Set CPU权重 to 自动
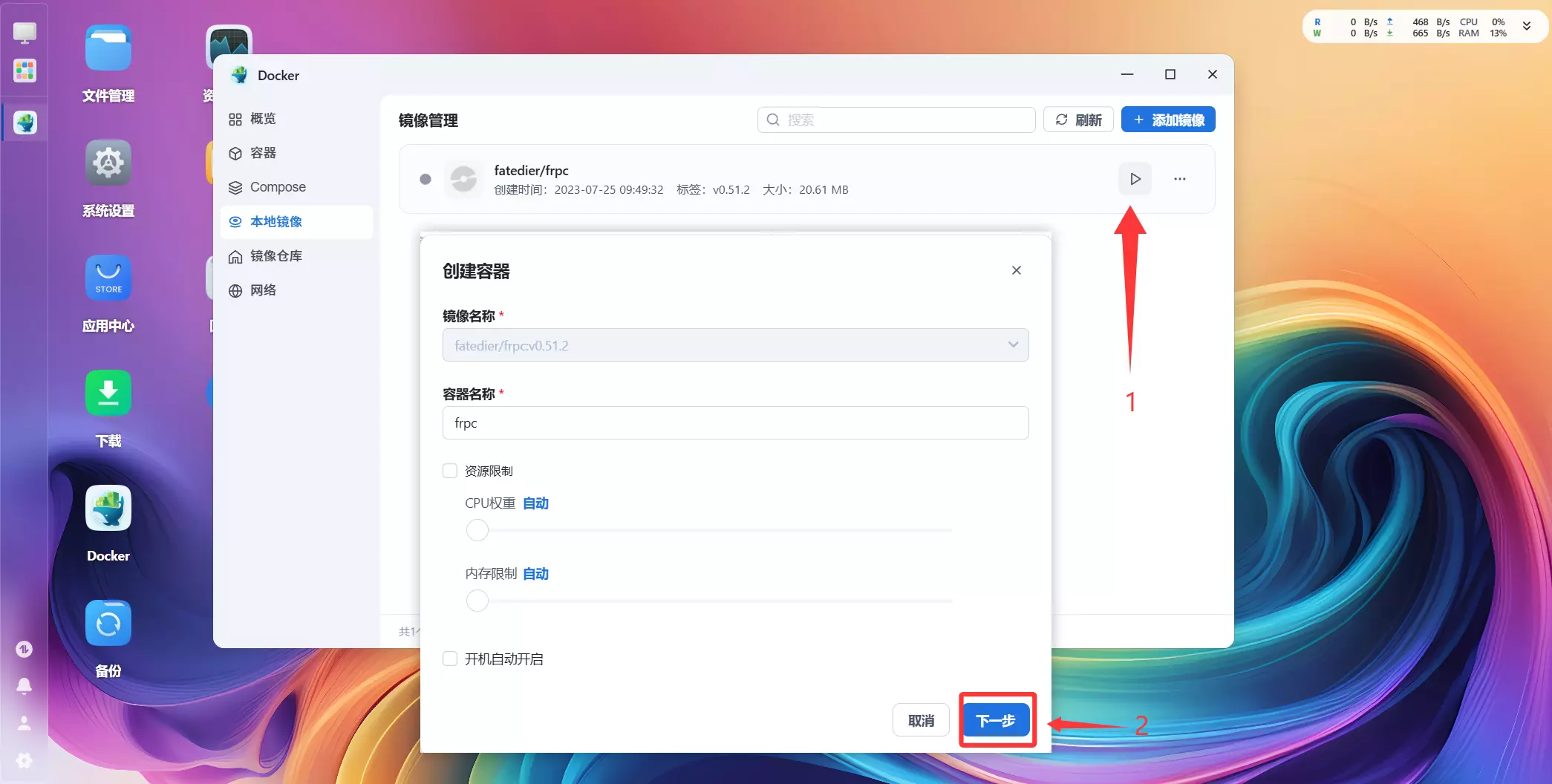1552x784 pixels. coord(535,503)
